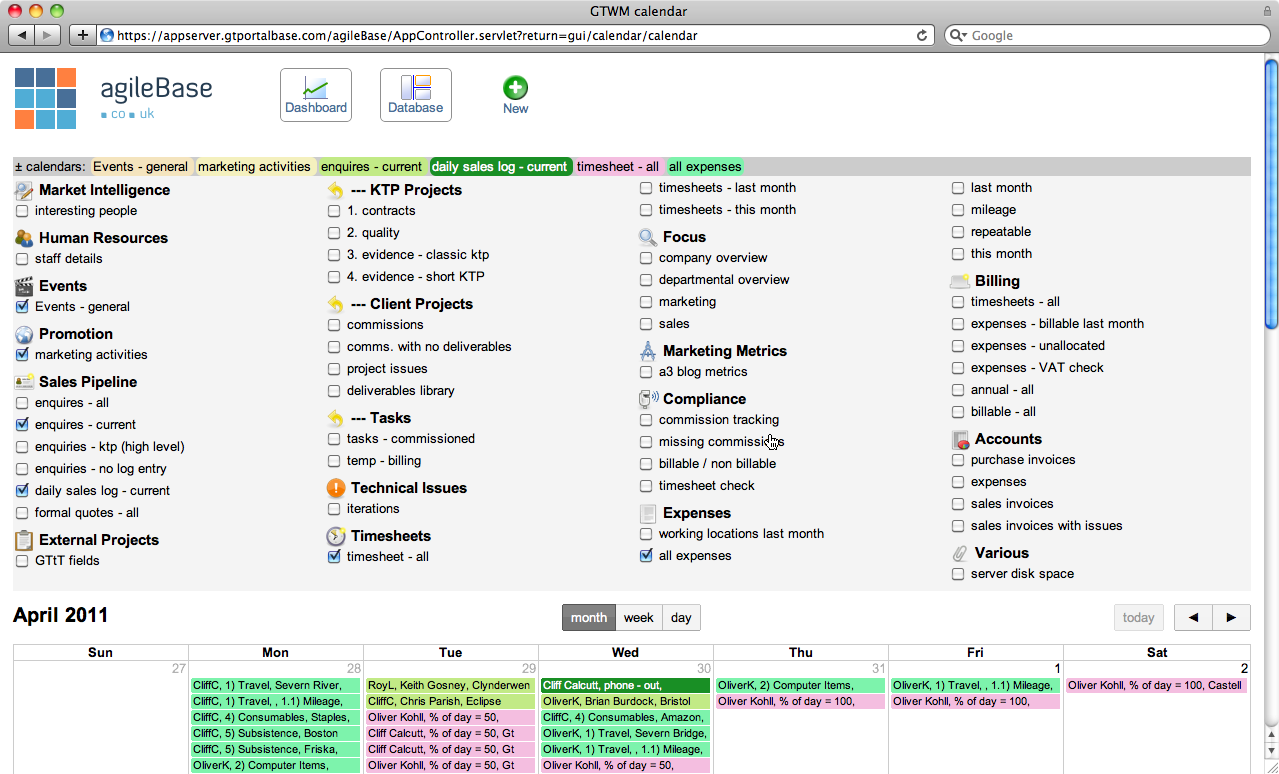Image resolution: width=1279 pixels, height=774 pixels.
Task: Expand the KTP Projects section arrow
Action: click(336, 190)
